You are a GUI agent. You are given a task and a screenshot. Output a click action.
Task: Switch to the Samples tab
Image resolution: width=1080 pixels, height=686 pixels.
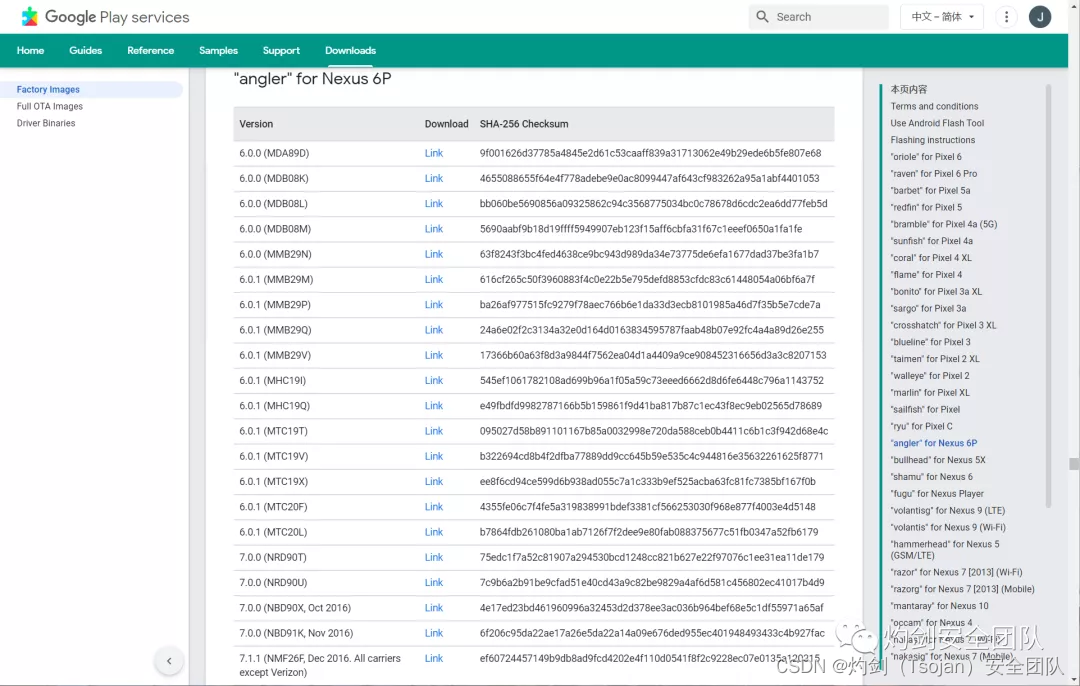218,50
